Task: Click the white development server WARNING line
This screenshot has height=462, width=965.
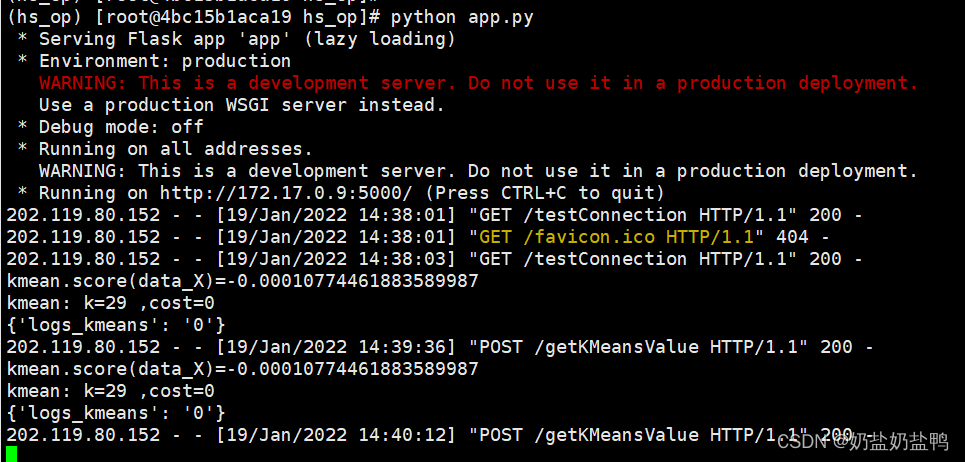Action: coord(478,171)
